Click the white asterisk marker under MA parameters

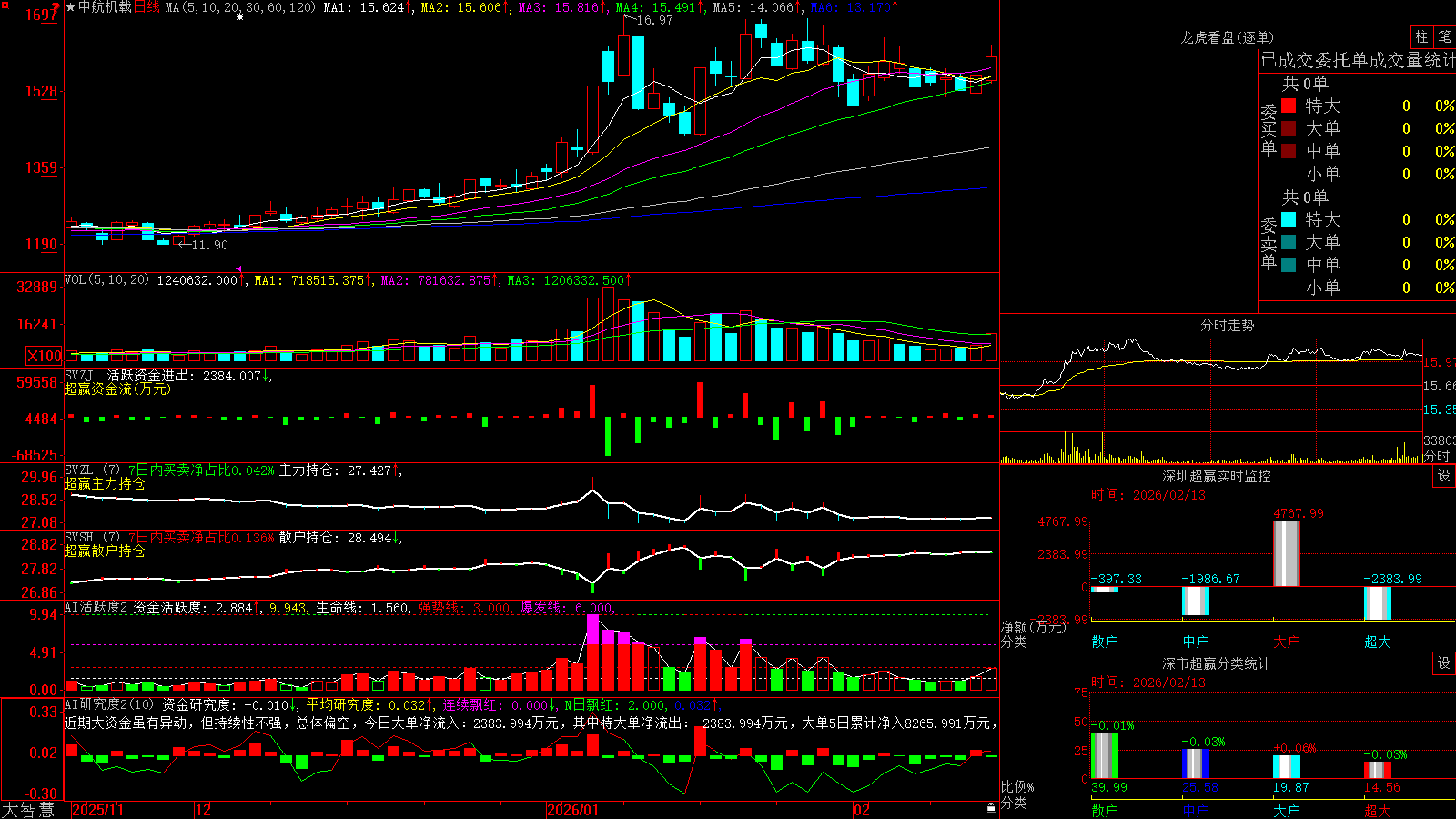[240, 17]
